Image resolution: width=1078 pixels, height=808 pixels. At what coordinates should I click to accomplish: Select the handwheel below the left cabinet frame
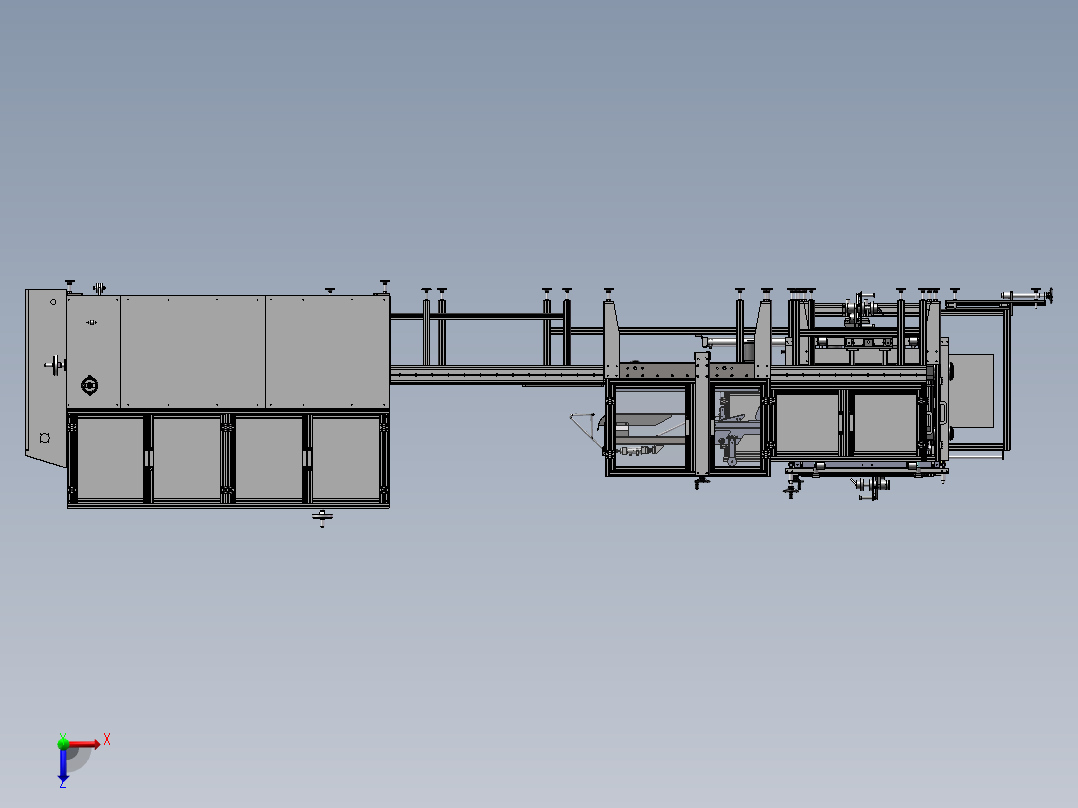pos(322,517)
